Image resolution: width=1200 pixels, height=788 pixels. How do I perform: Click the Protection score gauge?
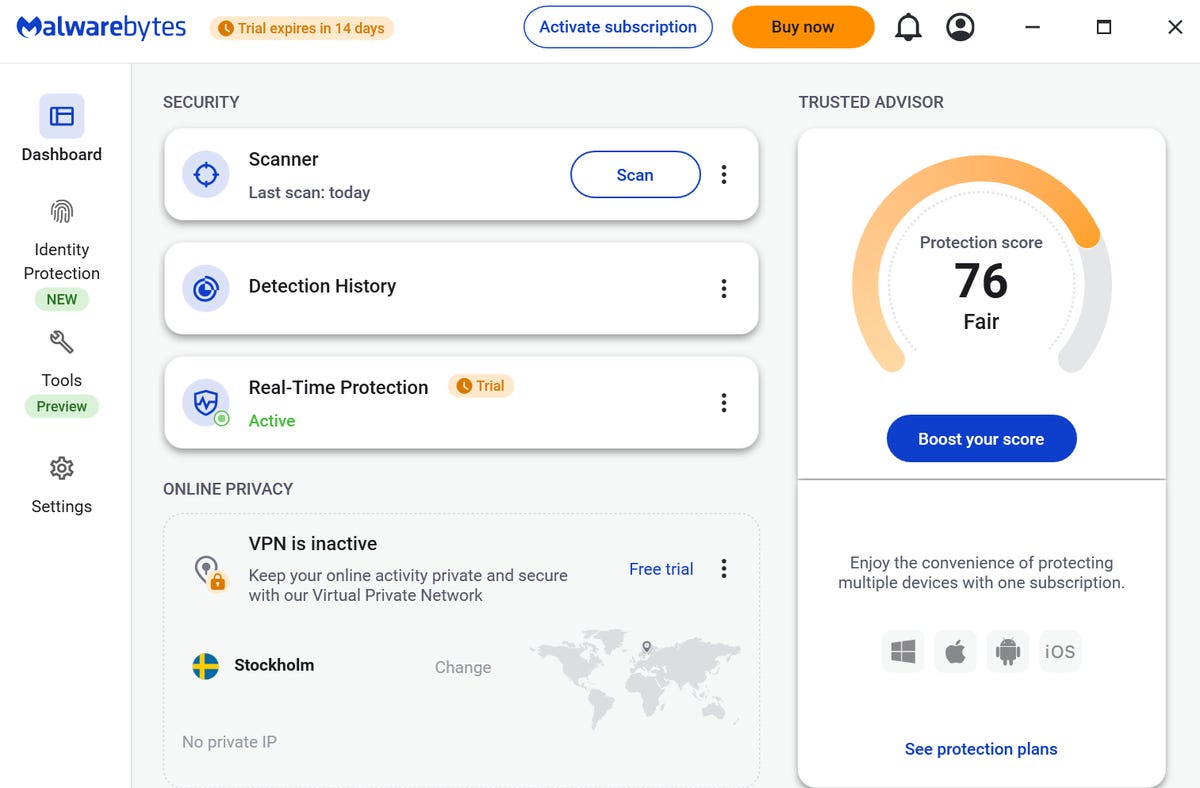(x=981, y=282)
